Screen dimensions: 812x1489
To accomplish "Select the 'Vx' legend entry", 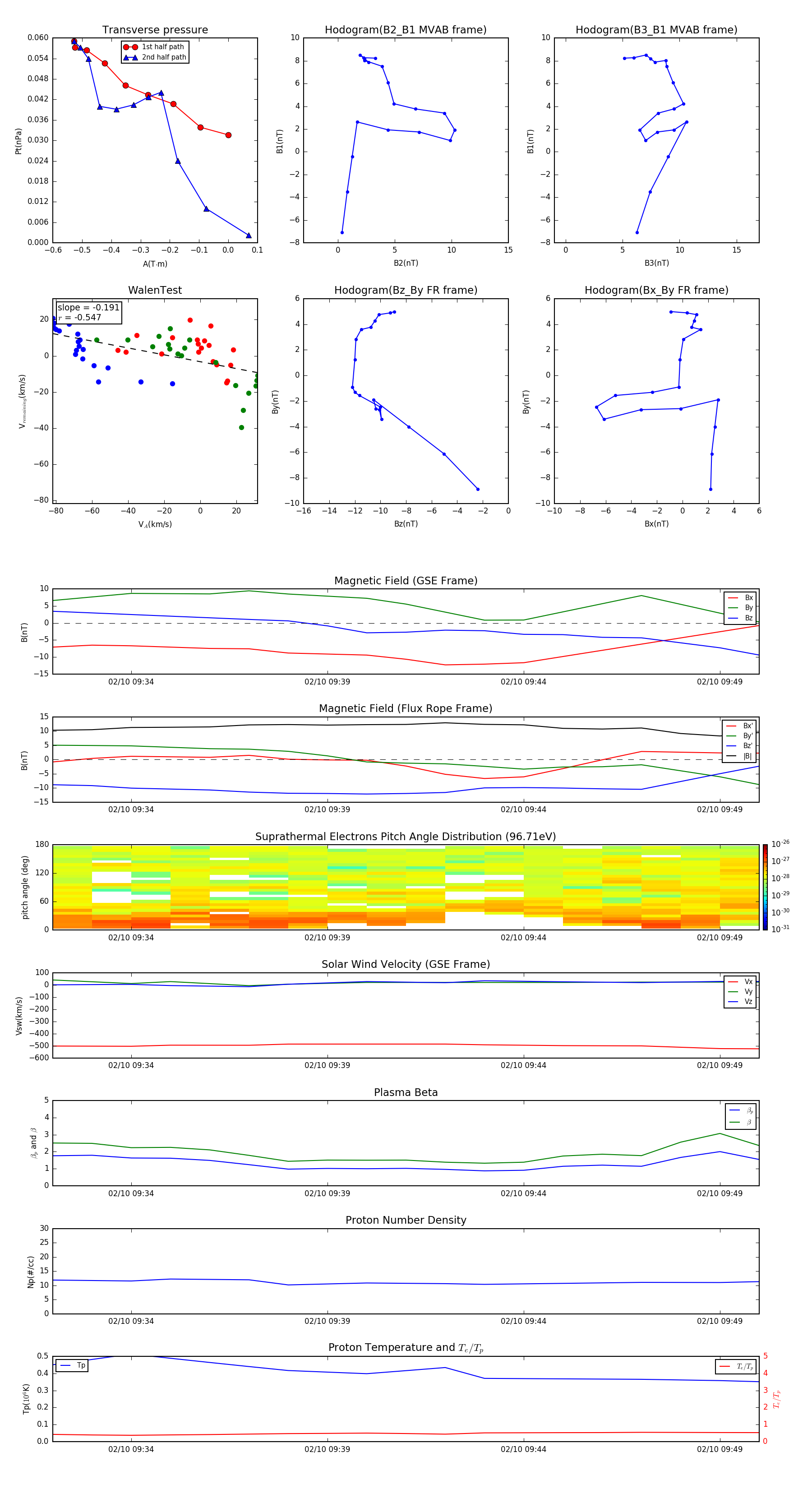I will 740,981.
